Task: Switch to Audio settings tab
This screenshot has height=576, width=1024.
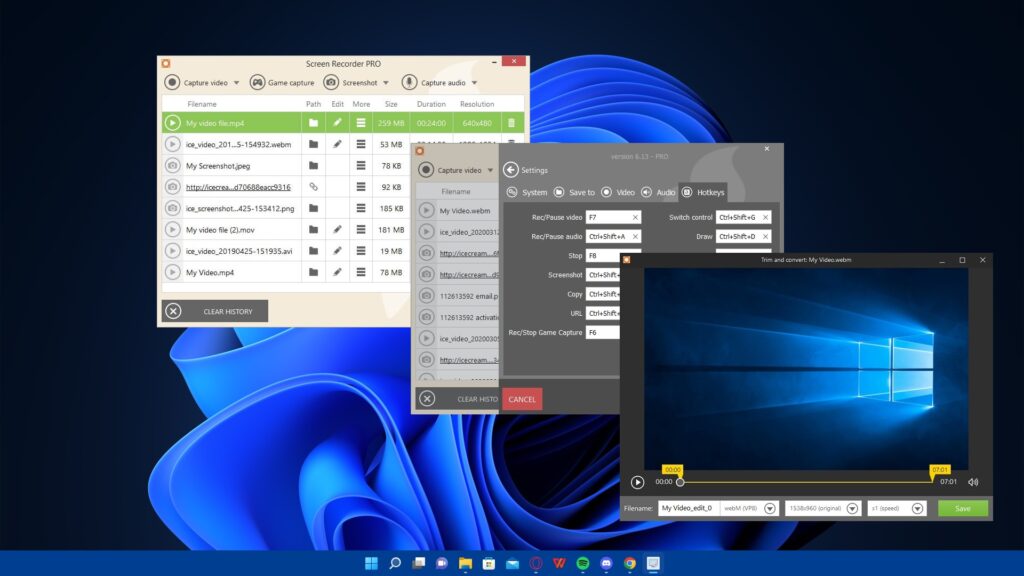Action: [x=658, y=192]
